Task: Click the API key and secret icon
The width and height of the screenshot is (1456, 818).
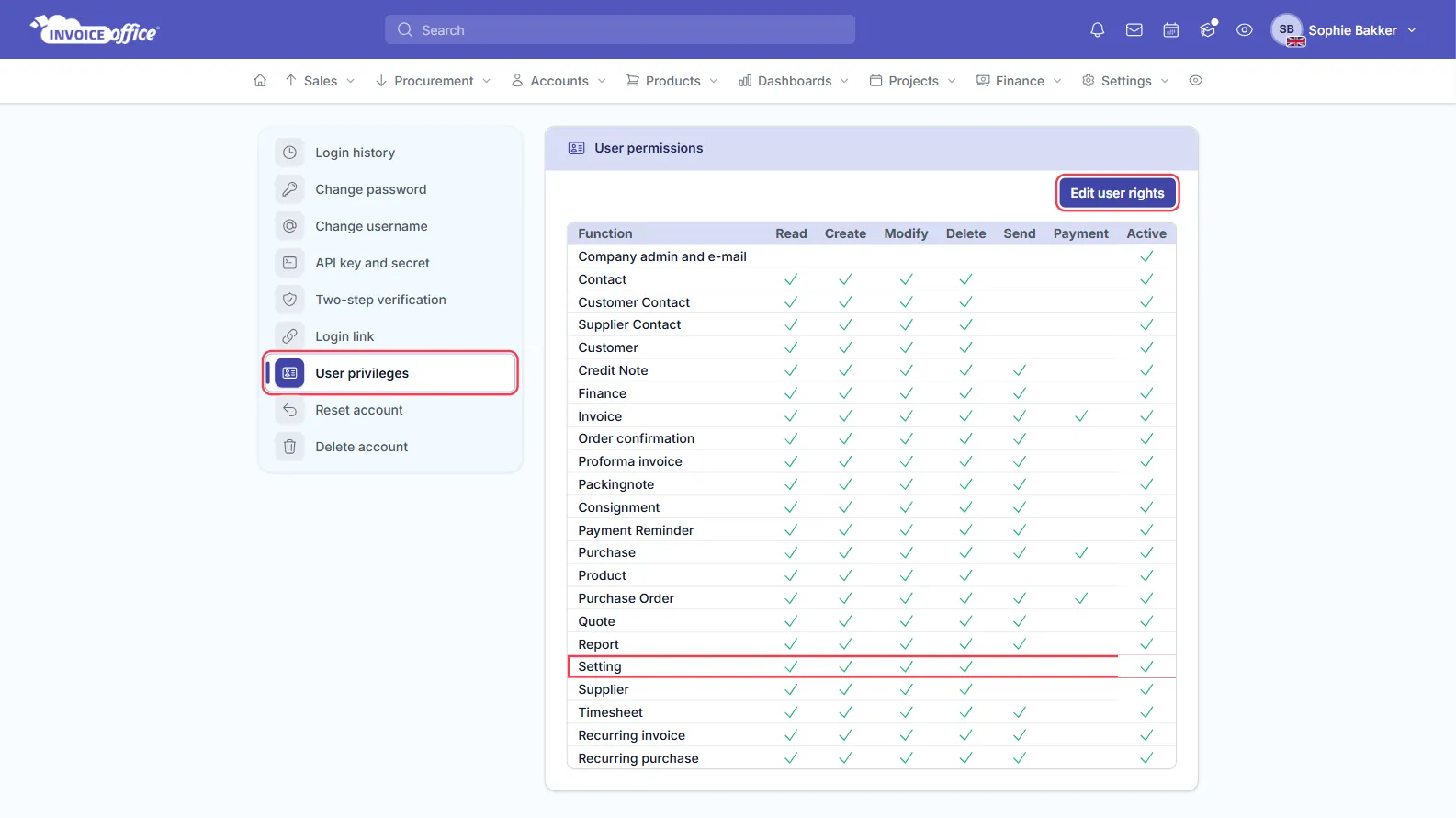Action: [289, 263]
